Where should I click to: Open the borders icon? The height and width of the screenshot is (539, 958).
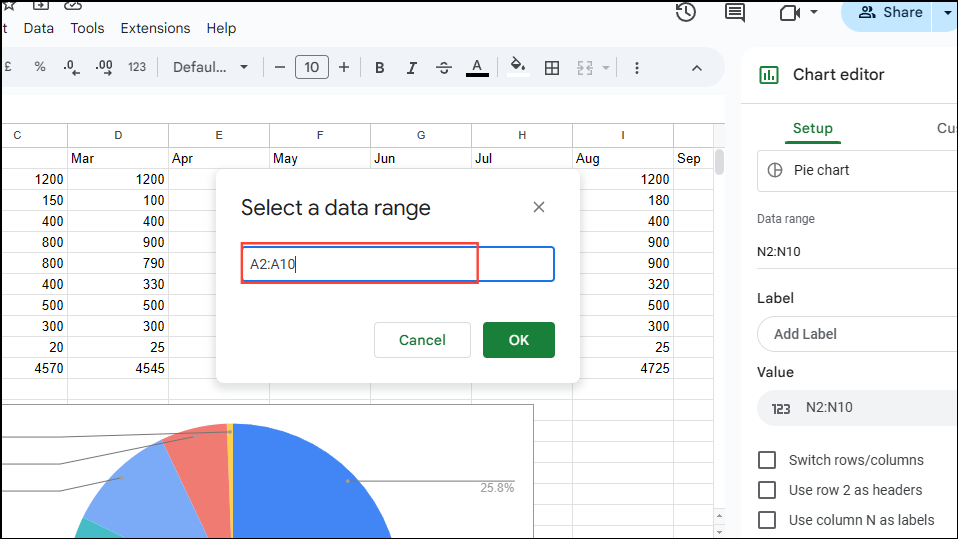click(x=552, y=68)
